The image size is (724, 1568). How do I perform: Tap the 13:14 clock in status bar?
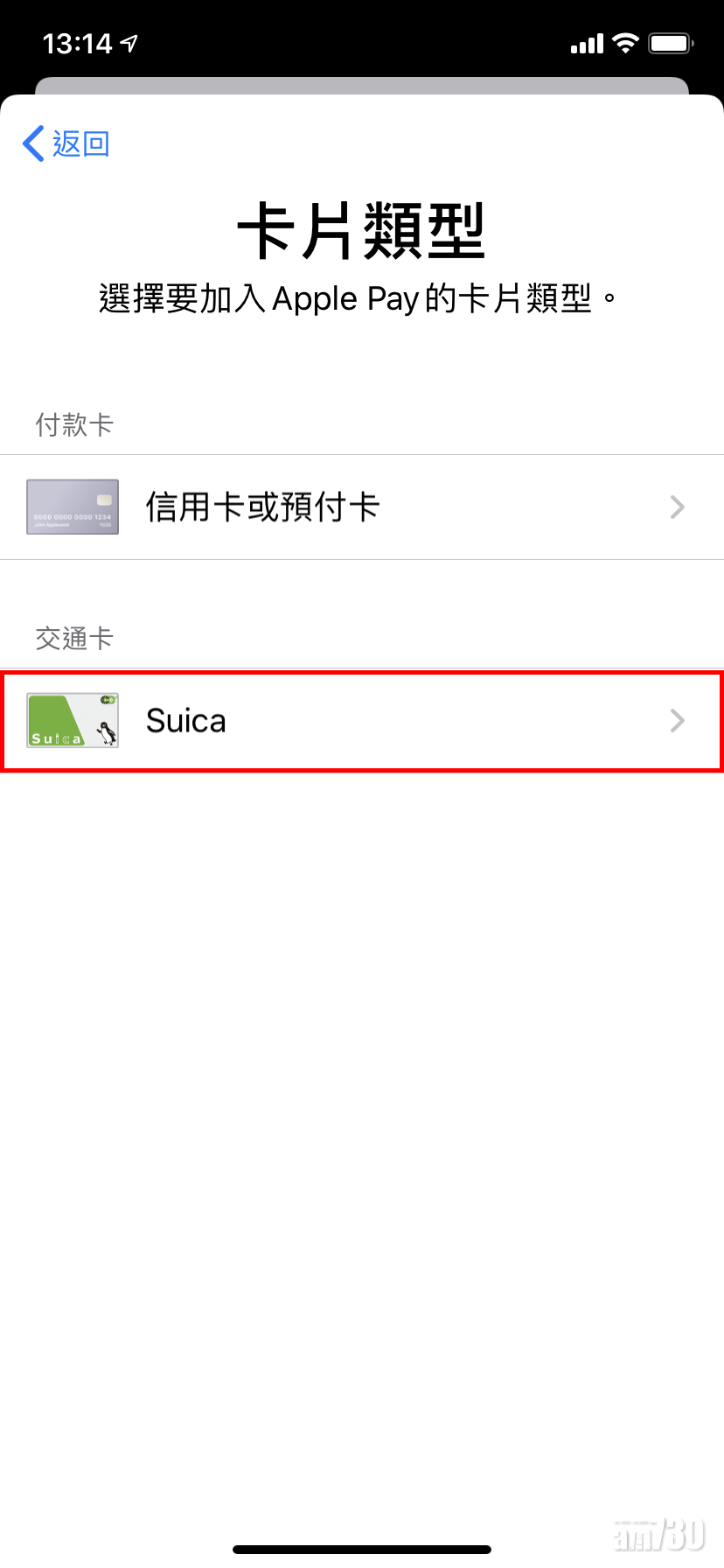click(x=77, y=44)
